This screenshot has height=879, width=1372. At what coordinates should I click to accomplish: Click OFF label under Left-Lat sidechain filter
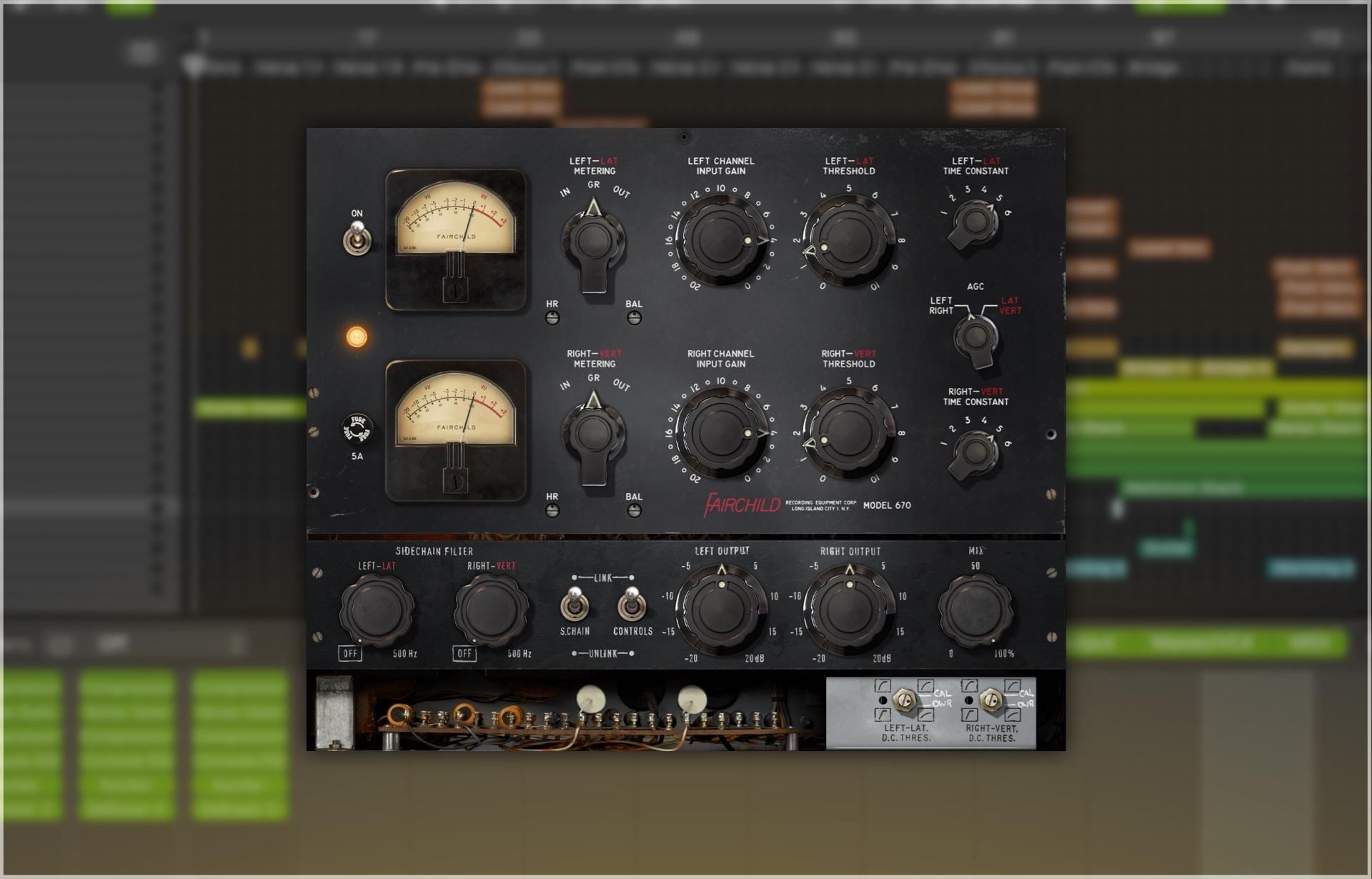pyautogui.click(x=350, y=653)
